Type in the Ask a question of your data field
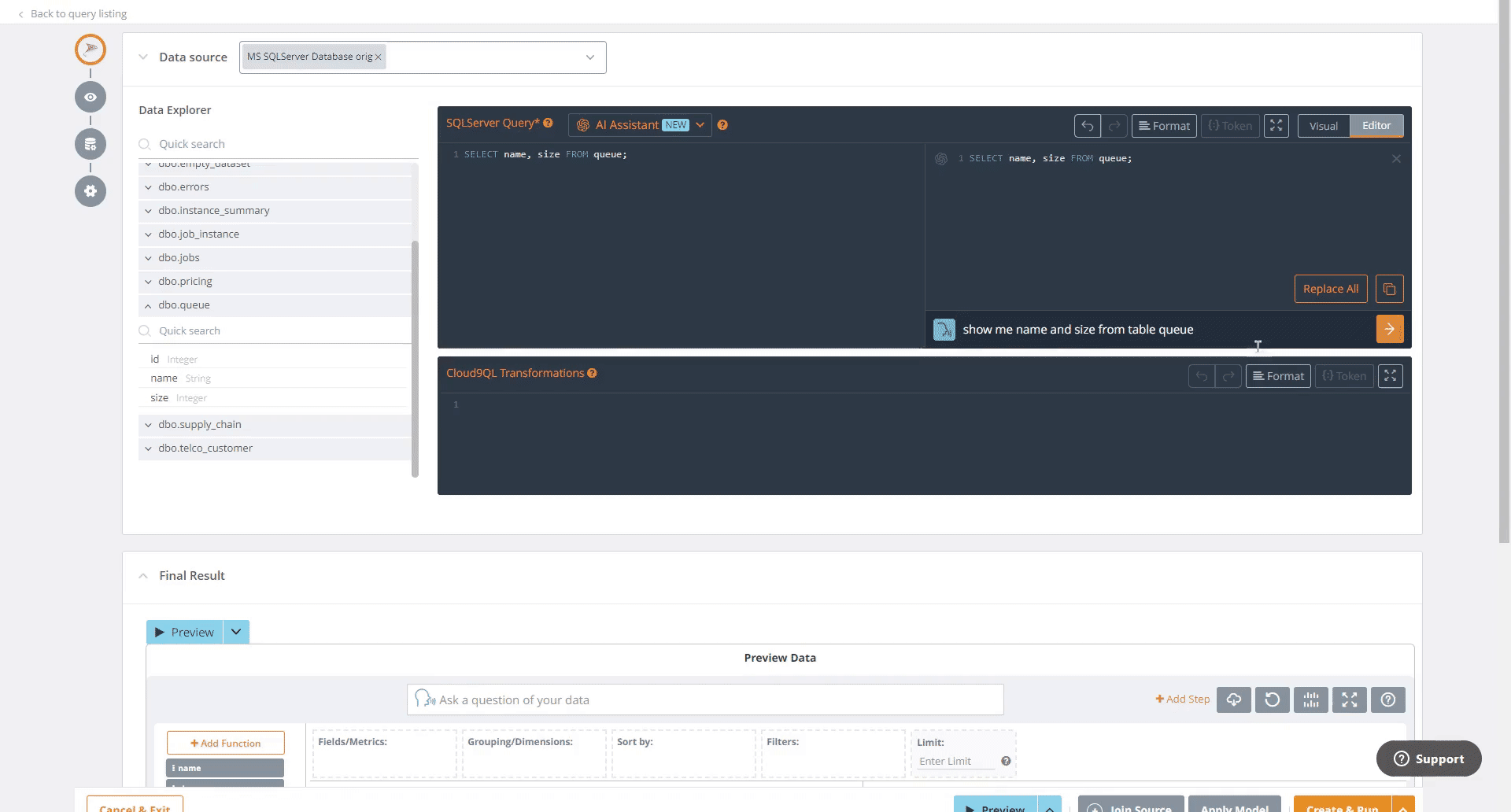 [x=704, y=699]
